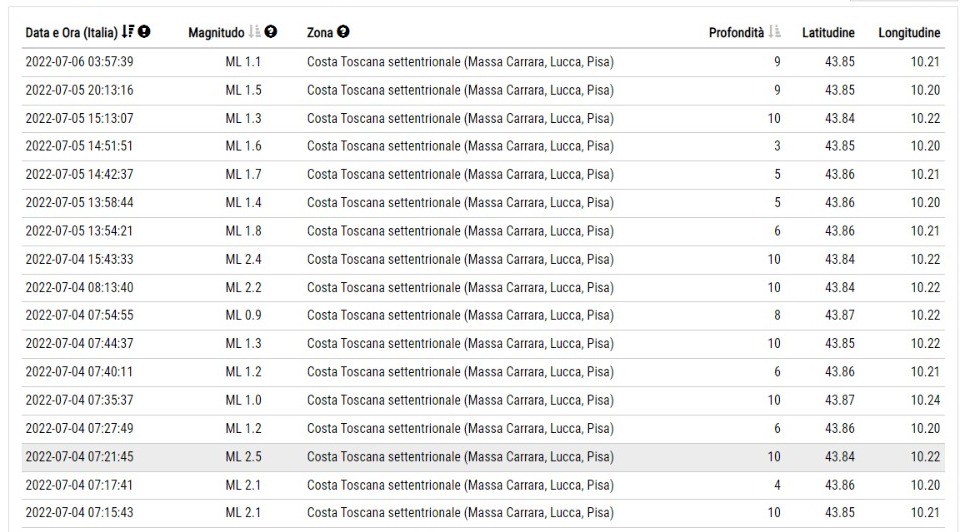The image size is (967, 532).
Task: Click the Latitudine column header
Action: coord(828,33)
